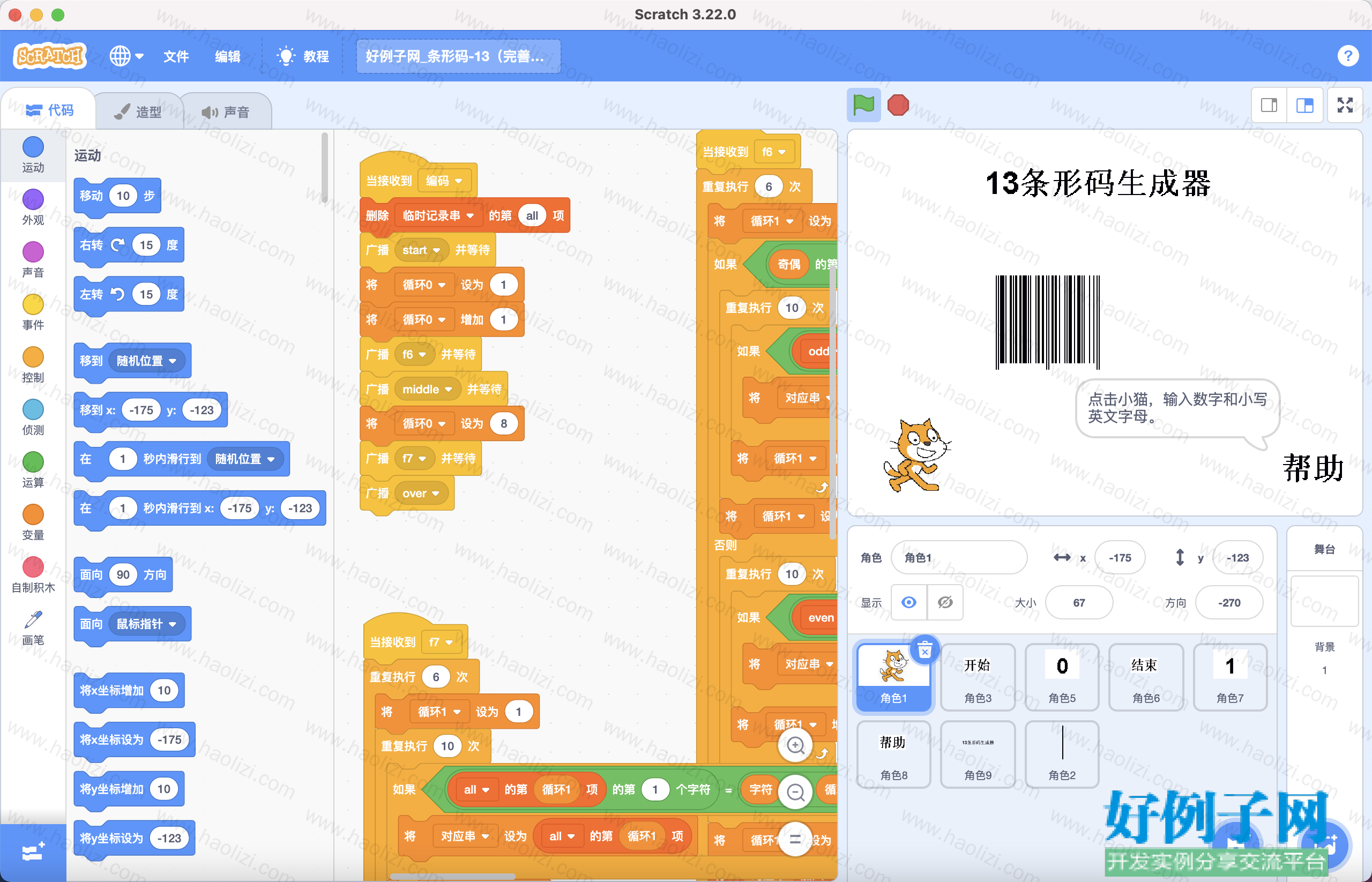The width and height of the screenshot is (1372, 882).
Task: Open the add extension button
Action: 33,852
